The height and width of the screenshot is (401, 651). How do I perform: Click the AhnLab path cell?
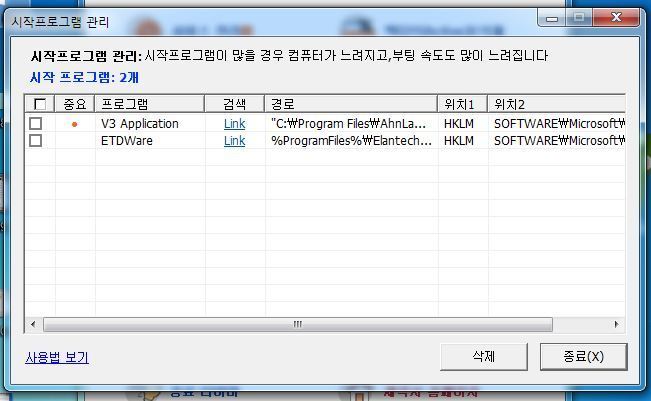click(348, 124)
